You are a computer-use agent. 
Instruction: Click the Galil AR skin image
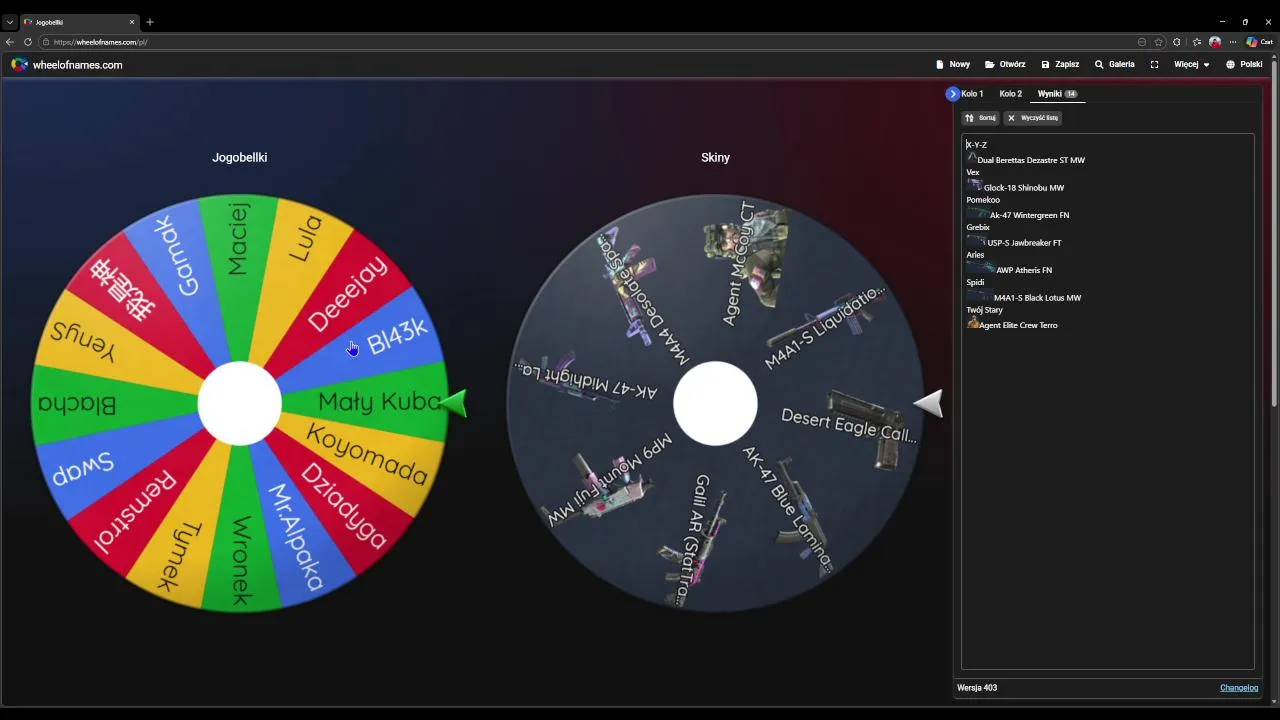tap(692, 548)
